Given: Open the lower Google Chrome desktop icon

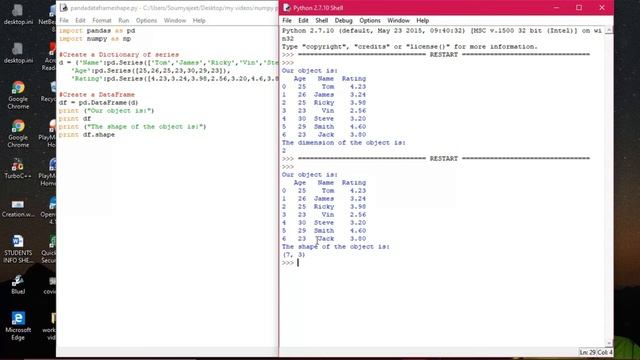Looking at the screenshot, I should [x=18, y=134].
